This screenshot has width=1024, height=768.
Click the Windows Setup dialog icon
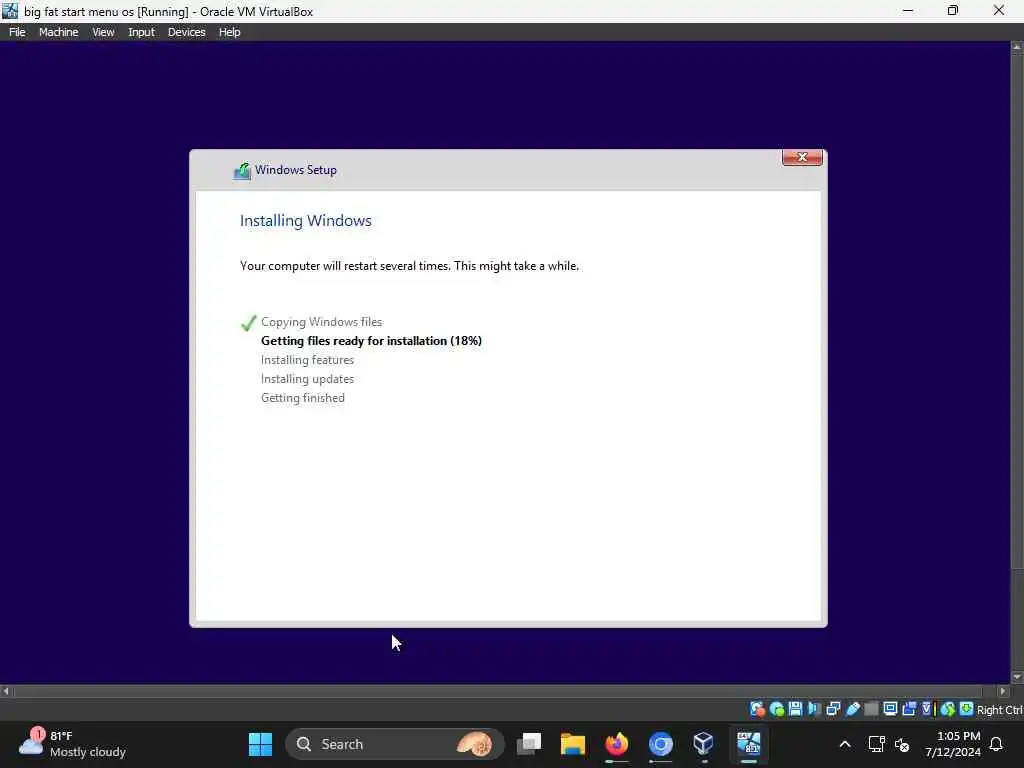(x=242, y=171)
